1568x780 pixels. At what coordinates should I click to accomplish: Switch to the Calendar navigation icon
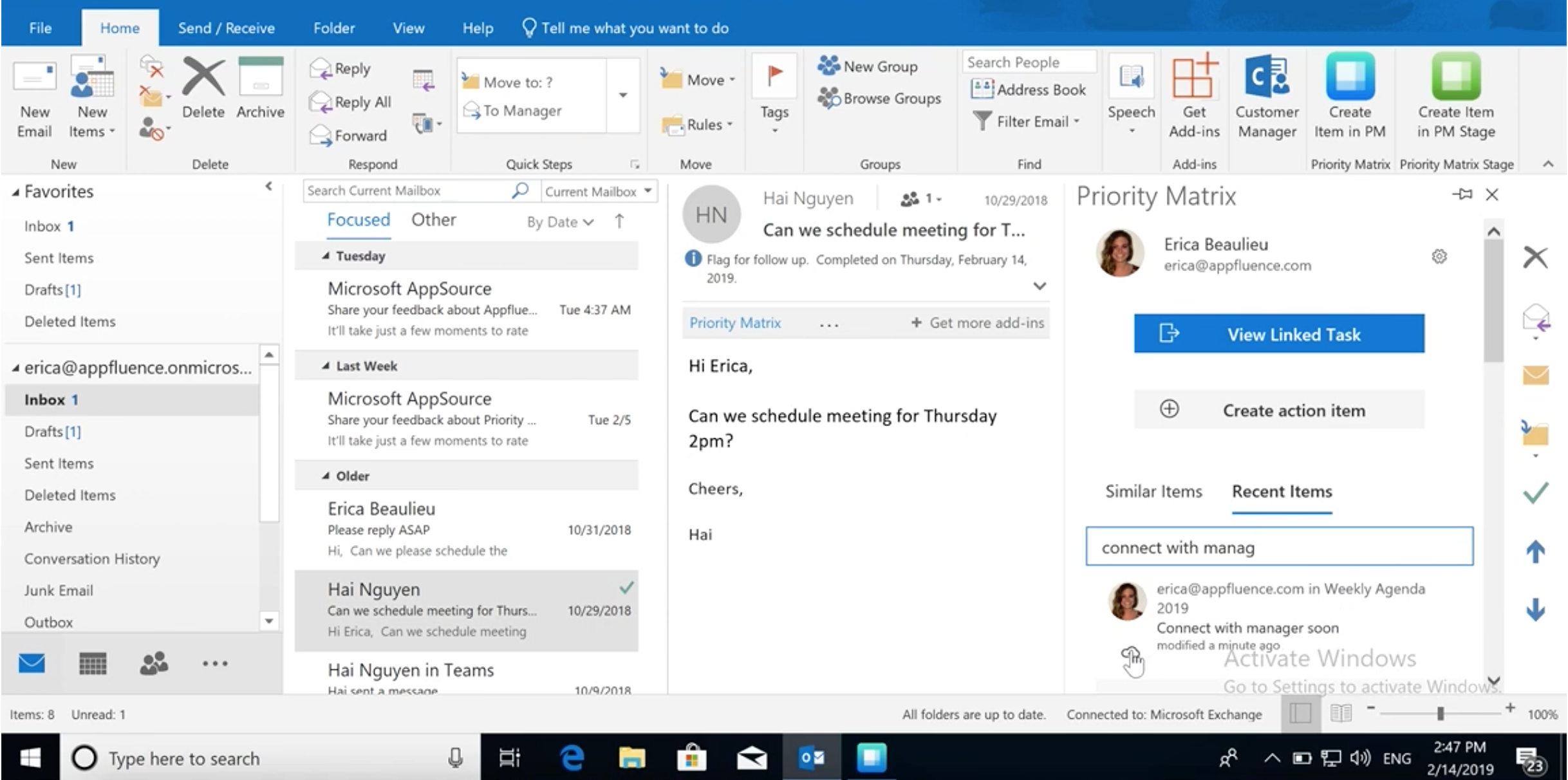pos(94,663)
